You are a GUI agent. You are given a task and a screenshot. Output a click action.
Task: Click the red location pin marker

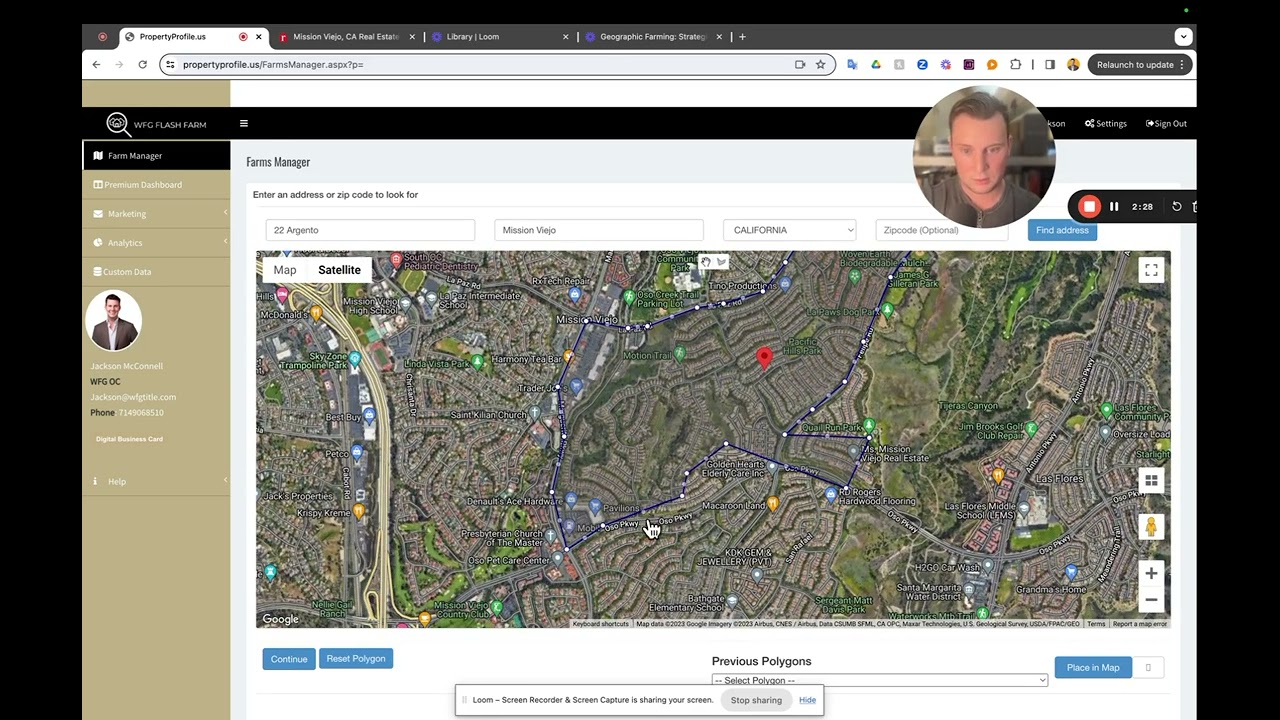click(764, 358)
